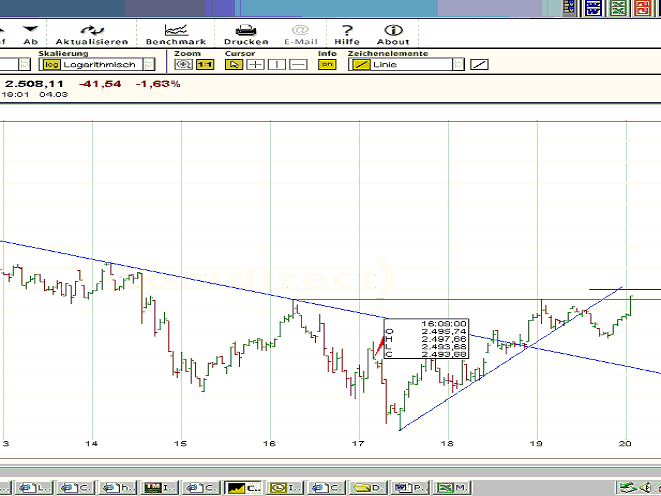Click the Aktualisieren refresh icon
661x496 pixels.
(92, 30)
